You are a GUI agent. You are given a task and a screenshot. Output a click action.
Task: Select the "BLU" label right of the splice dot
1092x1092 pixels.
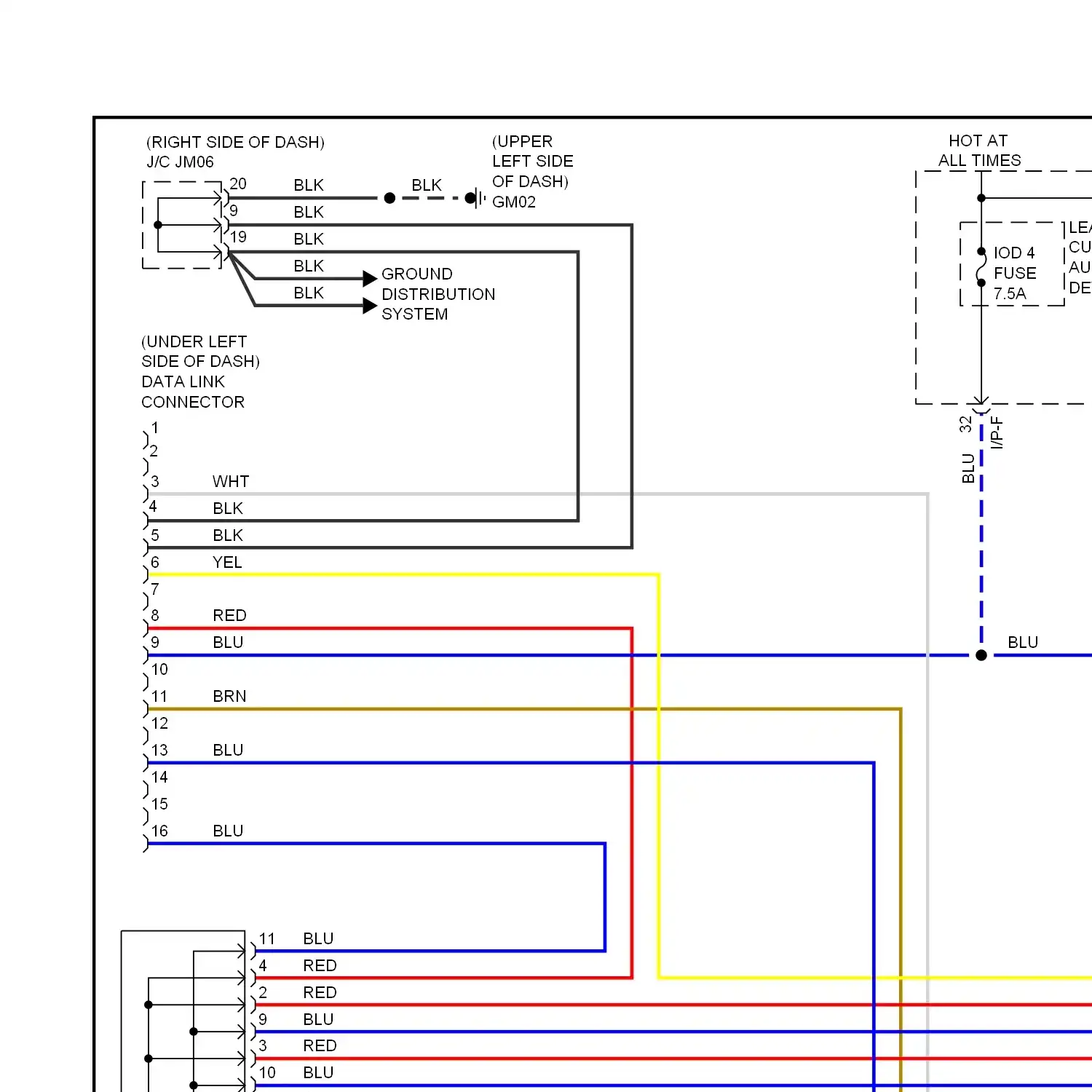point(1023,642)
